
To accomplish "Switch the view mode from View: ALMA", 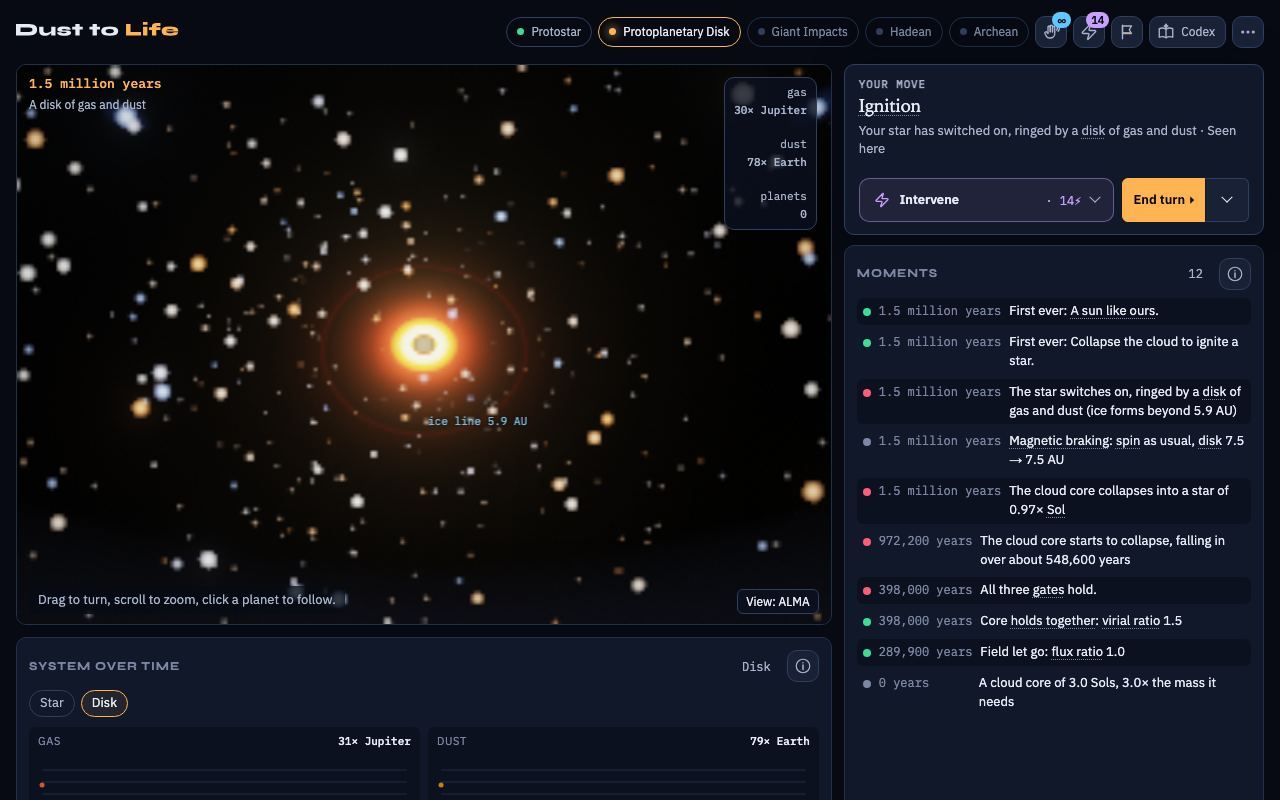I will click(x=777, y=601).
